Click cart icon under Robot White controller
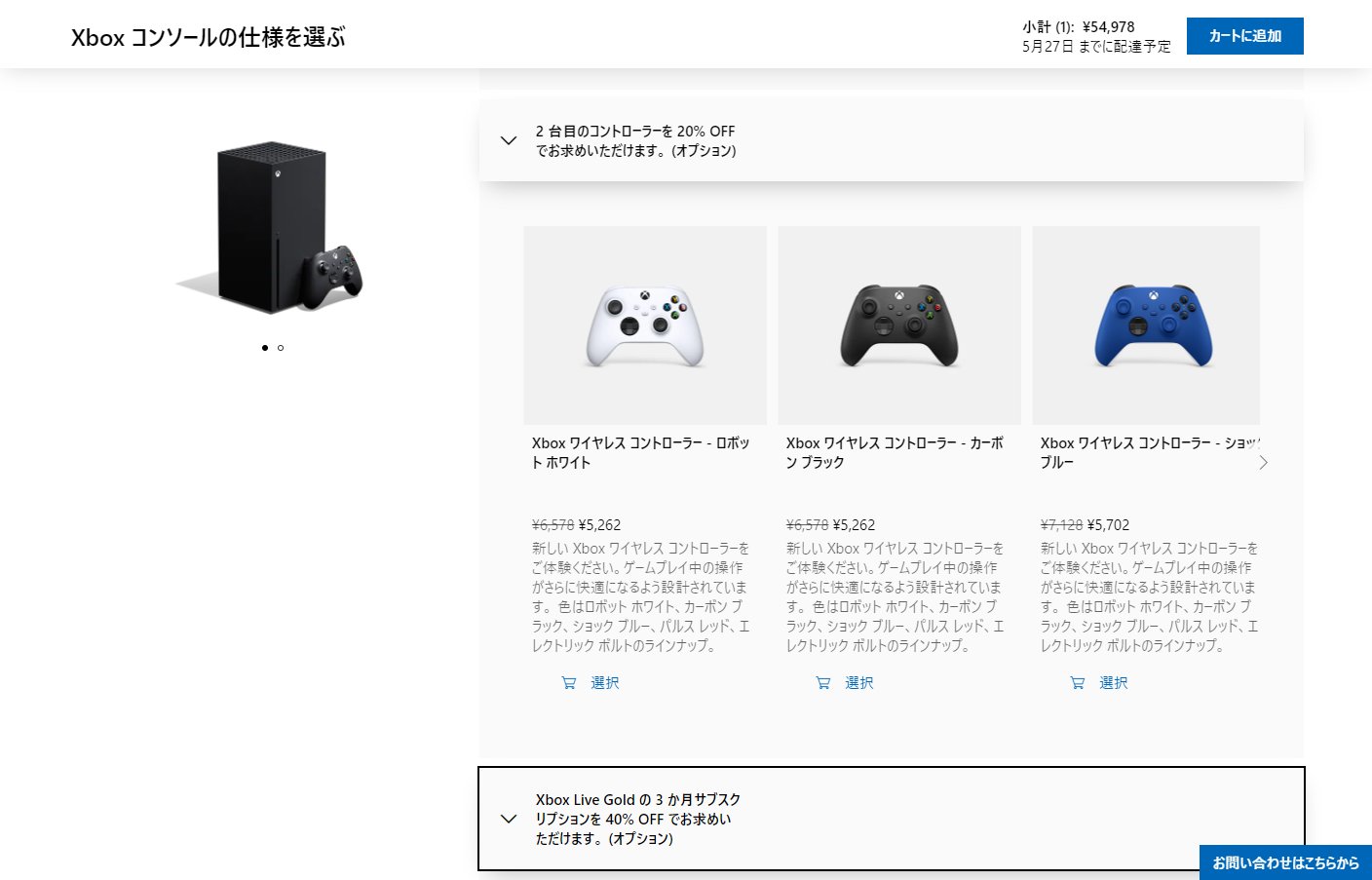The height and width of the screenshot is (880, 1372). pos(569,683)
